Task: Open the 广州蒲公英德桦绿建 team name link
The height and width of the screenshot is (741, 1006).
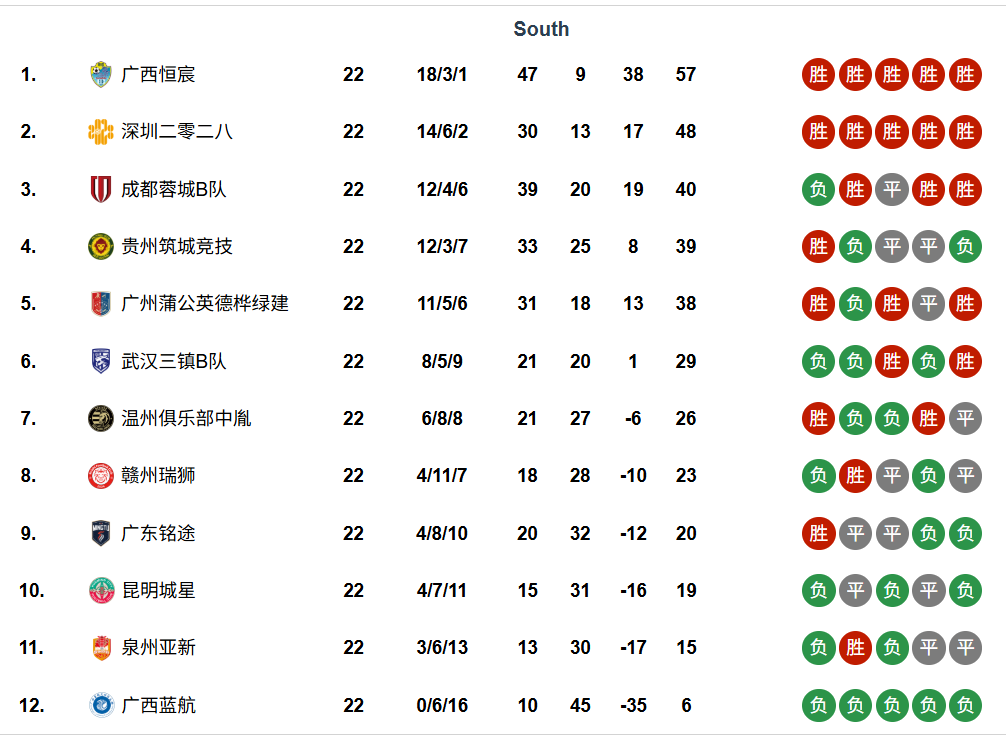Action: tap(205, 303)
